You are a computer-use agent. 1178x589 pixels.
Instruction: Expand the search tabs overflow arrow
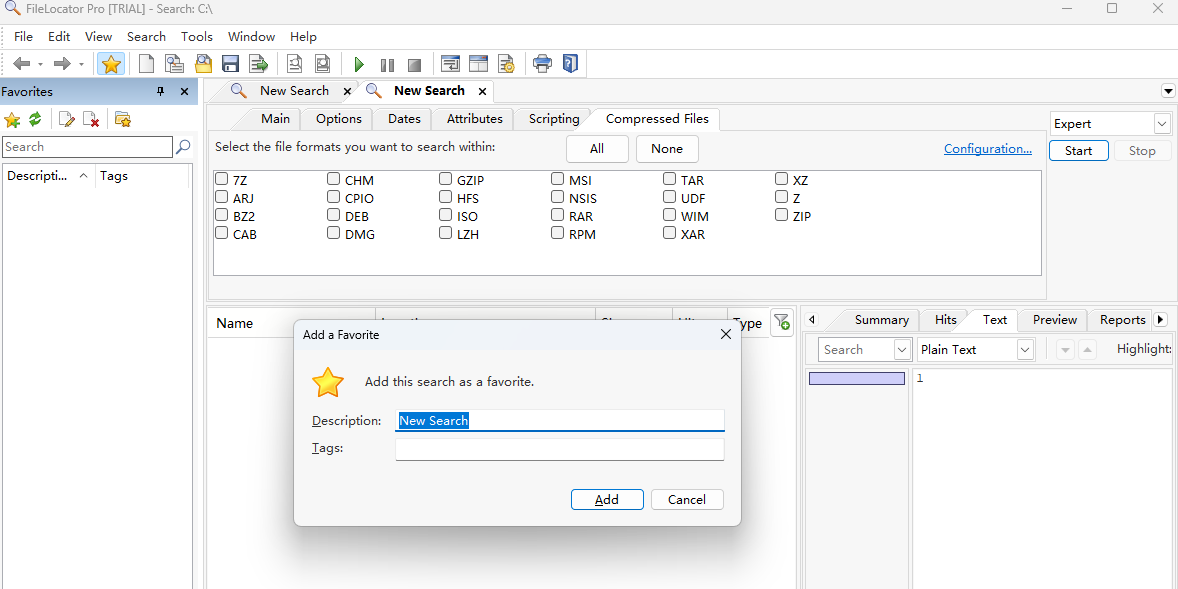point(1168,90)
